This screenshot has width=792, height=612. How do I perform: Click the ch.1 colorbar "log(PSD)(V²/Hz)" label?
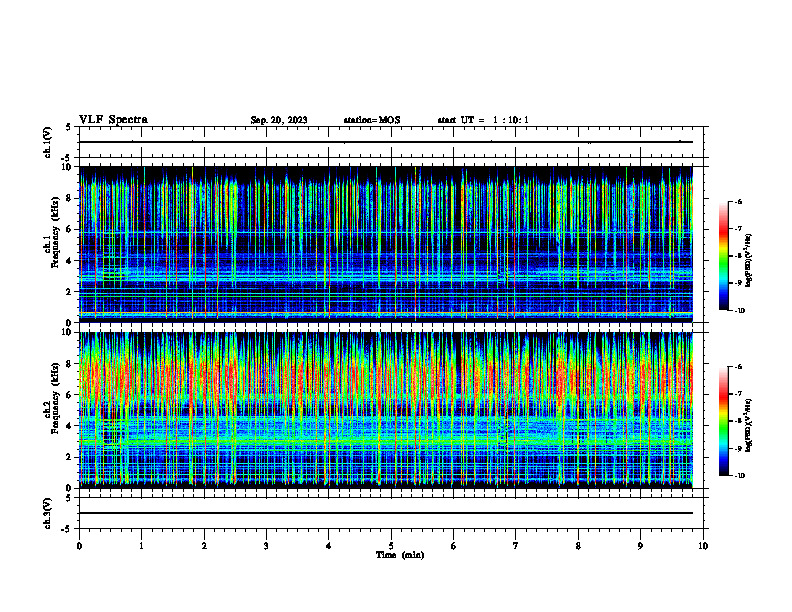[x=748, y=261]
